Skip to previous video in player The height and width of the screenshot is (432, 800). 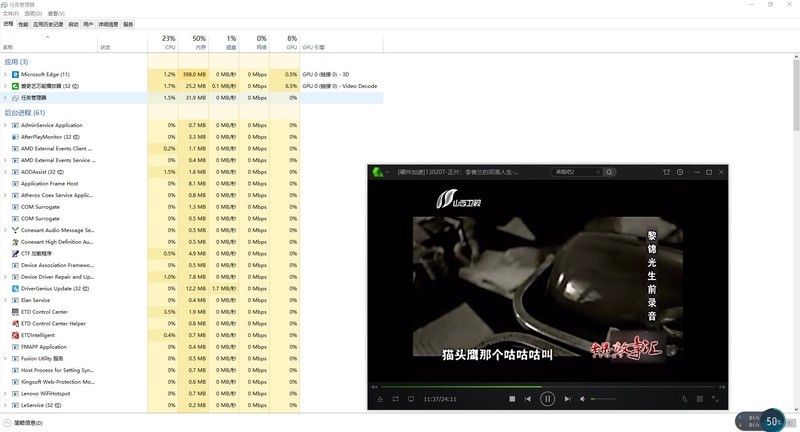[528, 399]
